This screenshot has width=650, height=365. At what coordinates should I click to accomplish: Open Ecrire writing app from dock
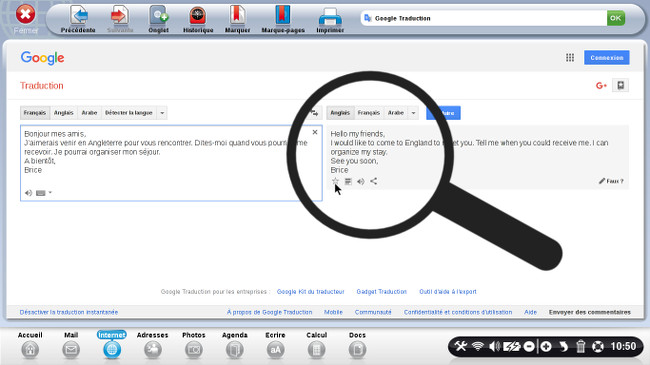pos(275,345)
